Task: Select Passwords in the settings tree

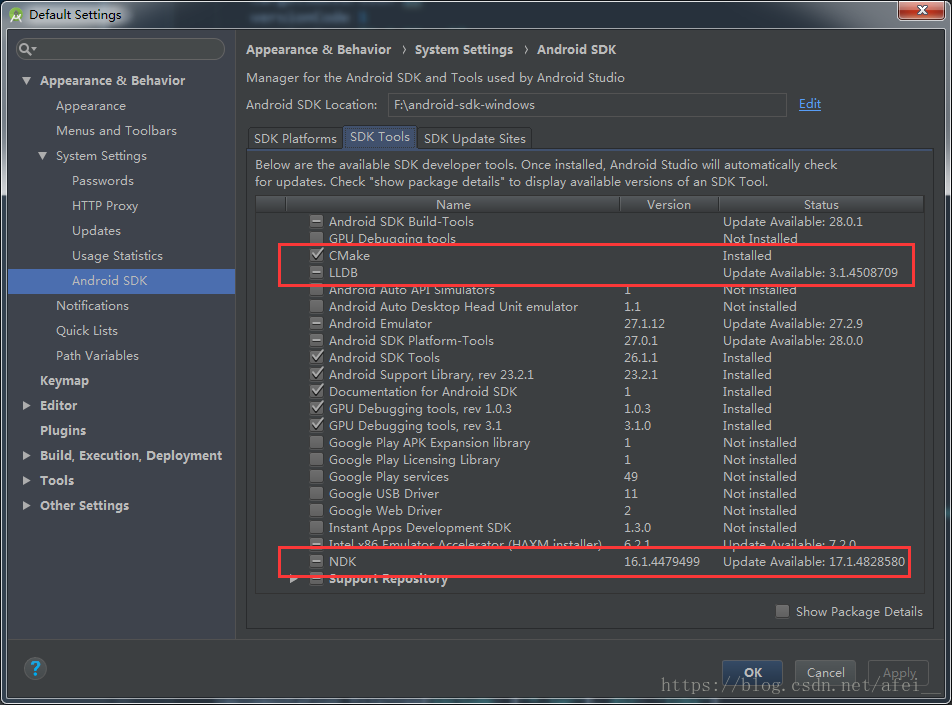Action: [x=103, y=181]
